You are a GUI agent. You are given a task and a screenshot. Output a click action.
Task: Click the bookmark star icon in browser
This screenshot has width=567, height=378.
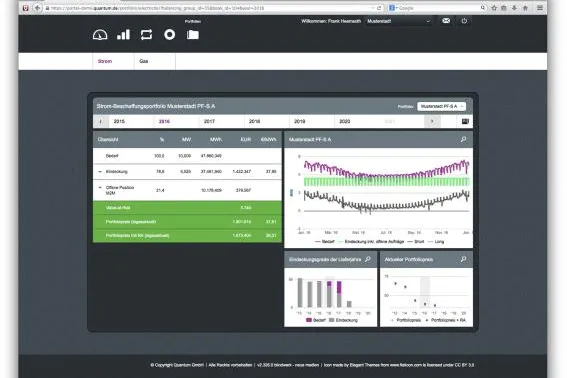pyautogui.click(x=494, y=8)
